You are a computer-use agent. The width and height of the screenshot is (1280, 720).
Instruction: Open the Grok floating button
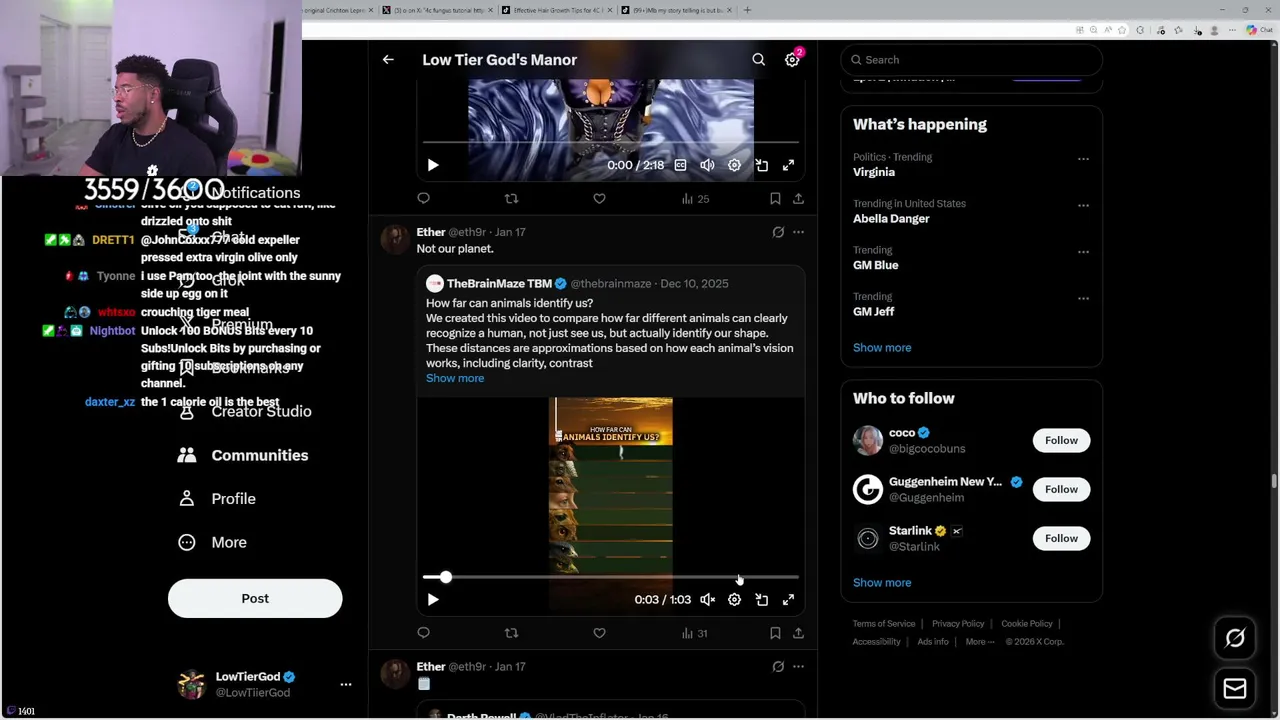coord(1235,638)
